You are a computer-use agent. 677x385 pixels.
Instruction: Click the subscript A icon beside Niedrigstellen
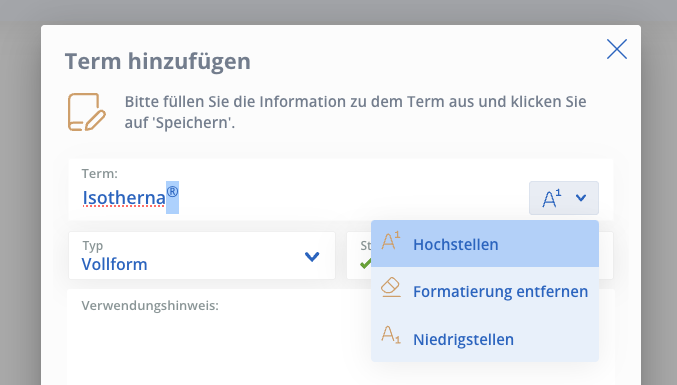point(391,335)
